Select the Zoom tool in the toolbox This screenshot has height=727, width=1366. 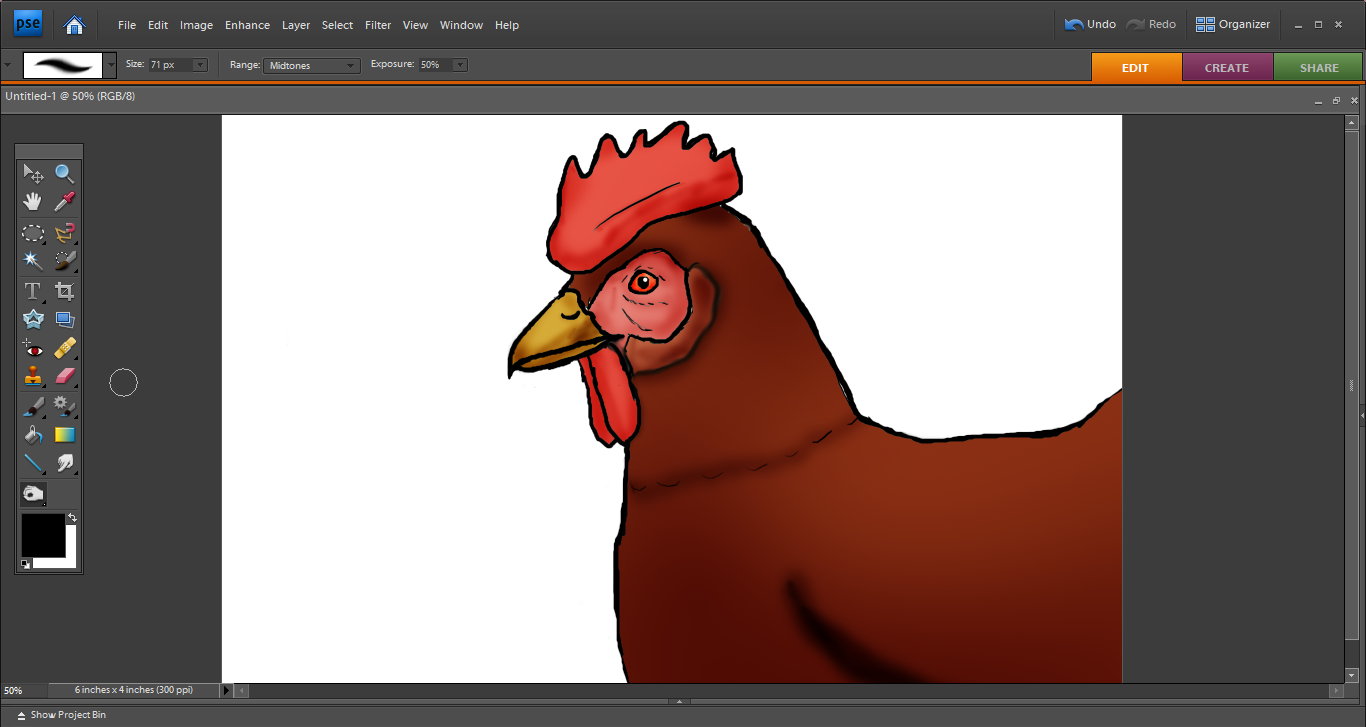[65, 174]
